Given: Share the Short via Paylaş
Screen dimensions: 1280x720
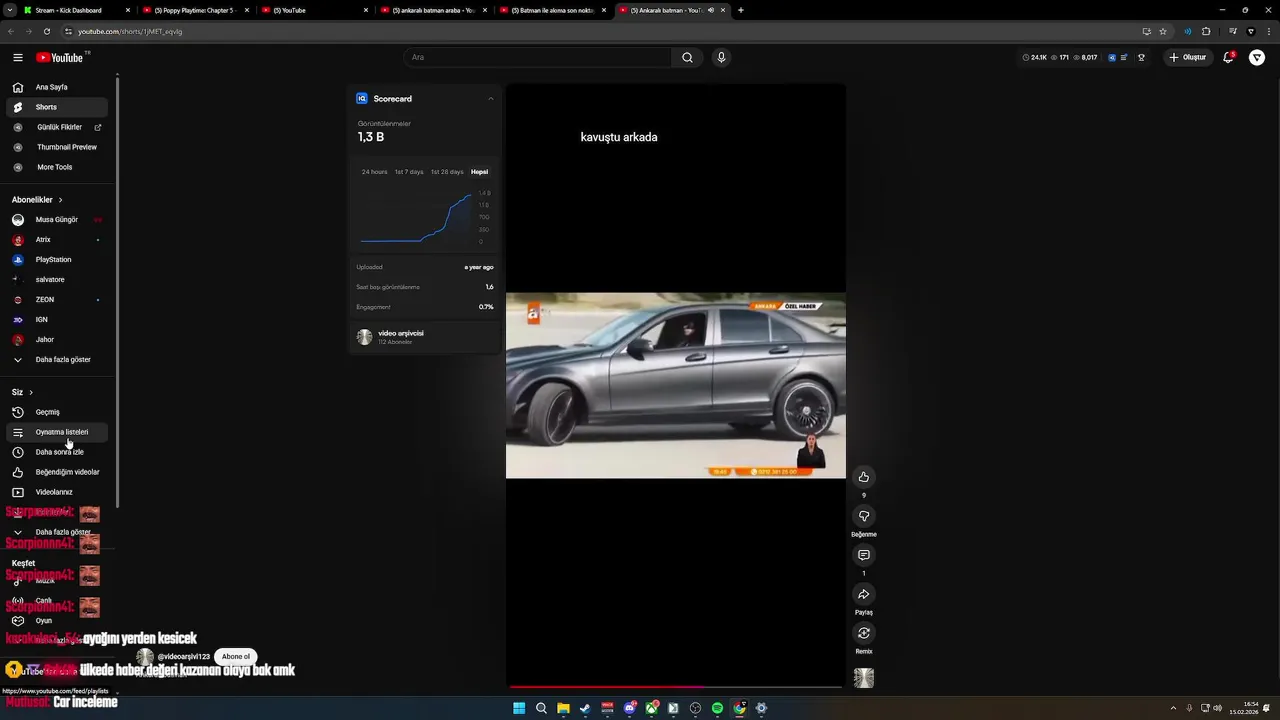Looking at the screenshot, I should click(x=864, y=594).
